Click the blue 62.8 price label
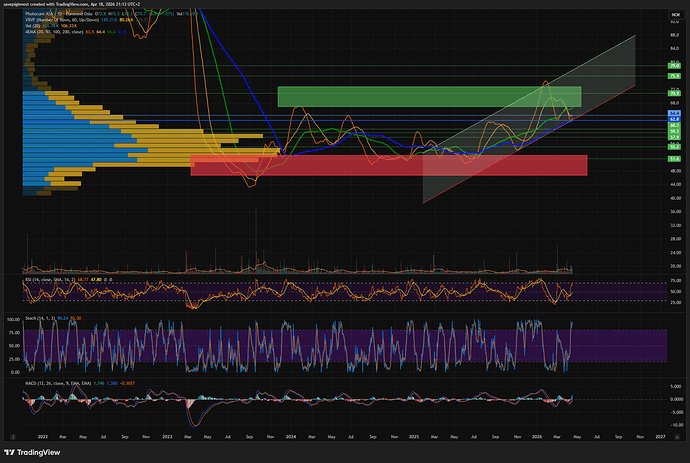 (673, 119)
